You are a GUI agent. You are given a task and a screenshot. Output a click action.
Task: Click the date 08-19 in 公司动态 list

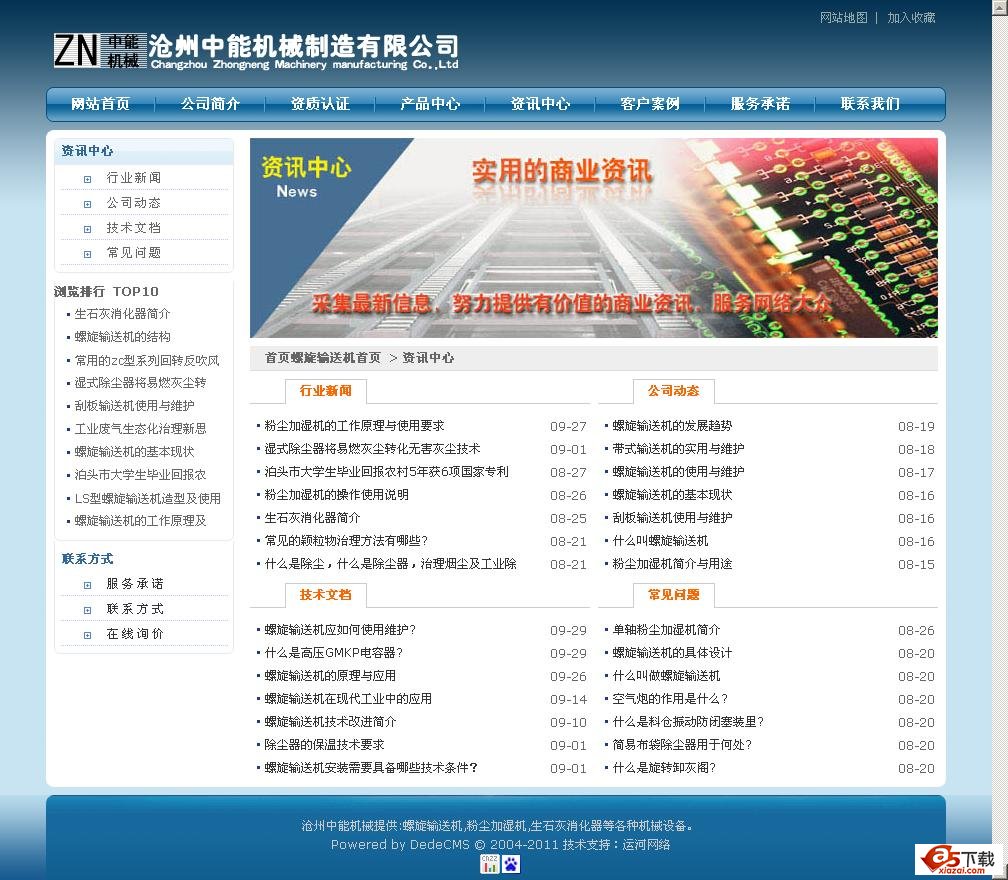click(916, 426)
